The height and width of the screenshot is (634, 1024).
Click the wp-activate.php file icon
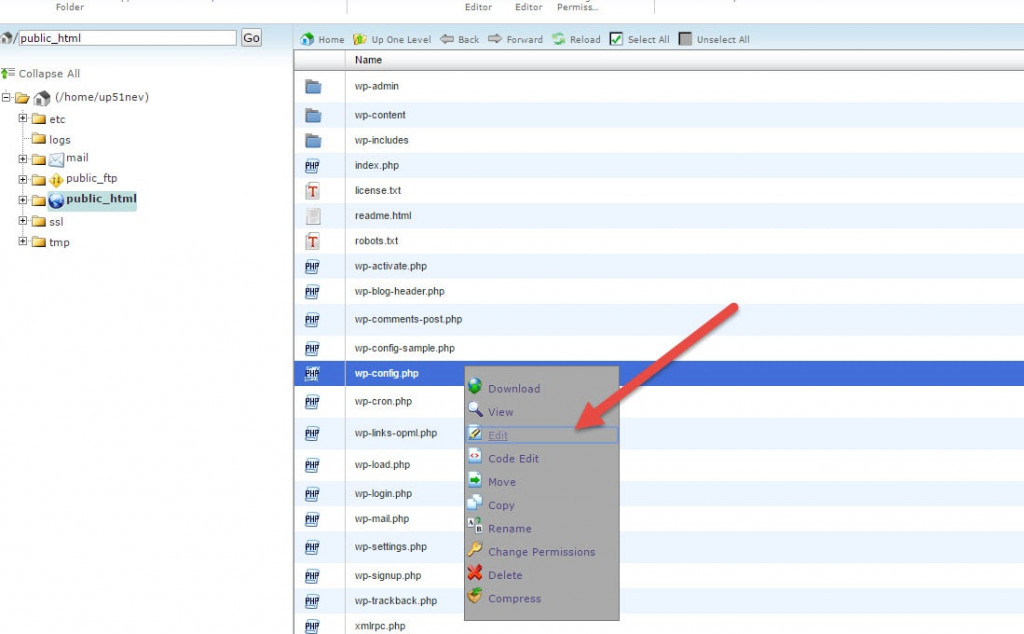tap(312, 266)
